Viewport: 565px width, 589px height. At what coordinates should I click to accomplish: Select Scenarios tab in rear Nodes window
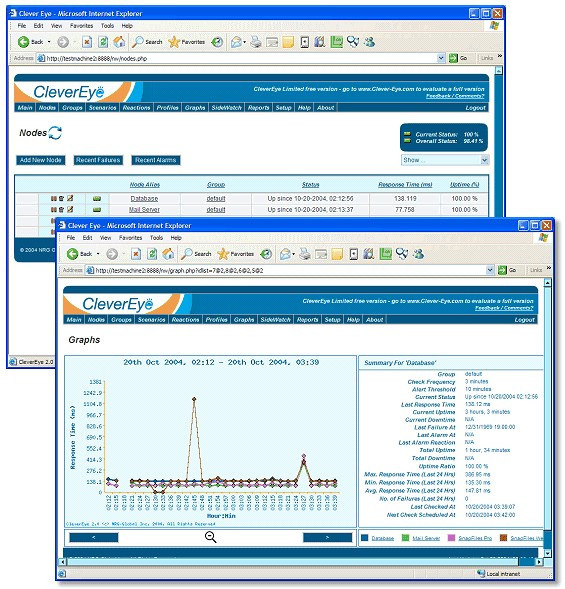tap(102, 108)
